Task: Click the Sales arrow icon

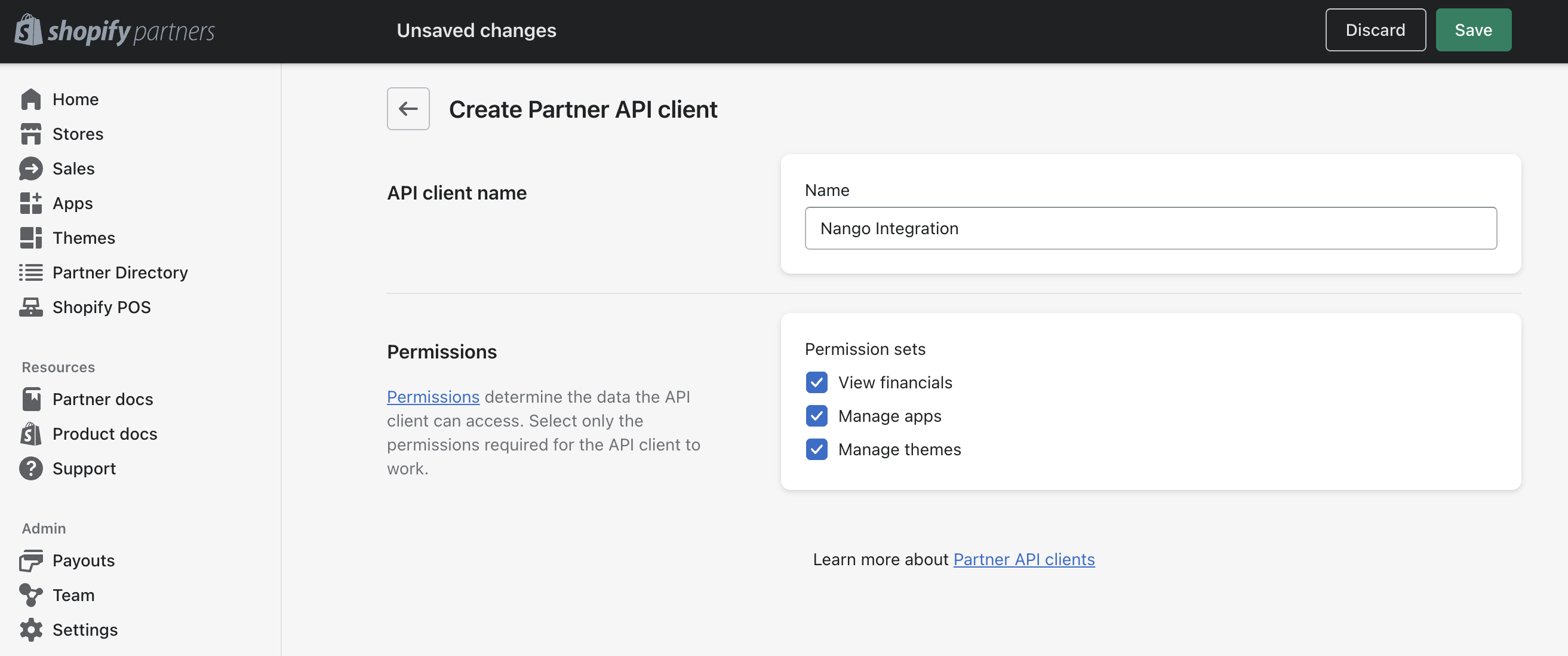Action: (x=30, y=168)
